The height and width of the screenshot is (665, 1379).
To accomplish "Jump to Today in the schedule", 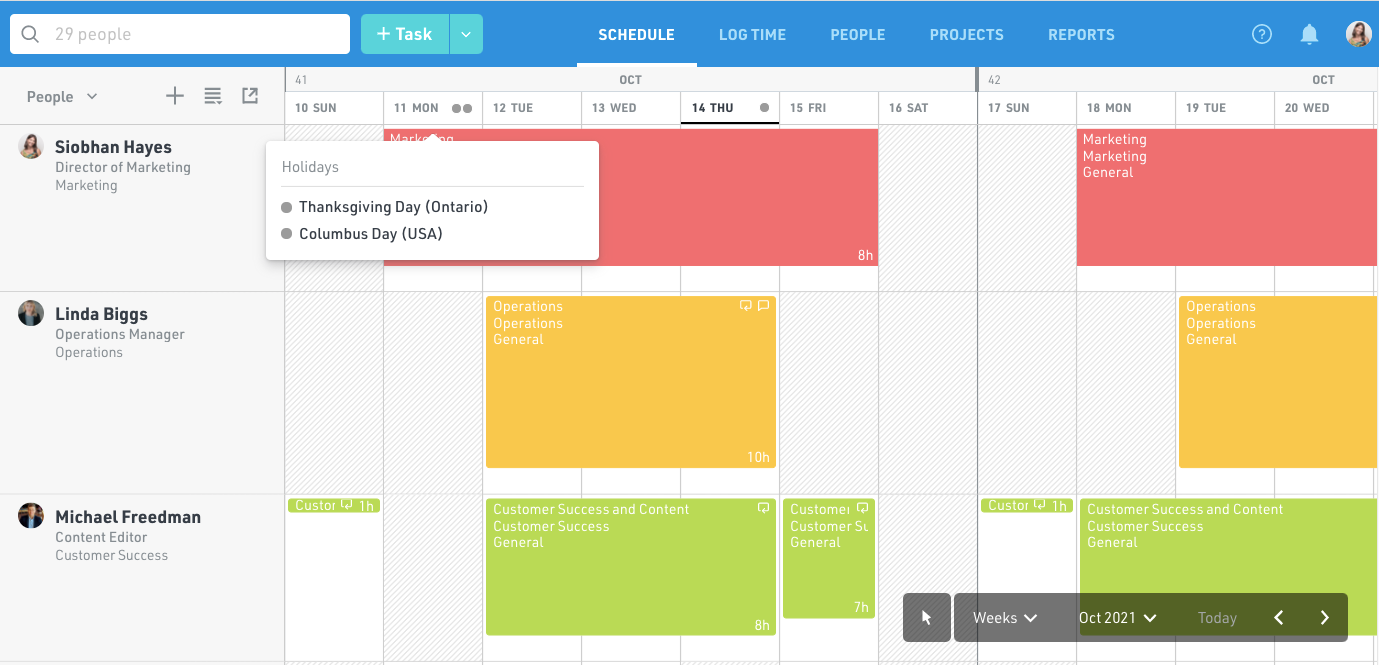I will (x=1217, y=618).
